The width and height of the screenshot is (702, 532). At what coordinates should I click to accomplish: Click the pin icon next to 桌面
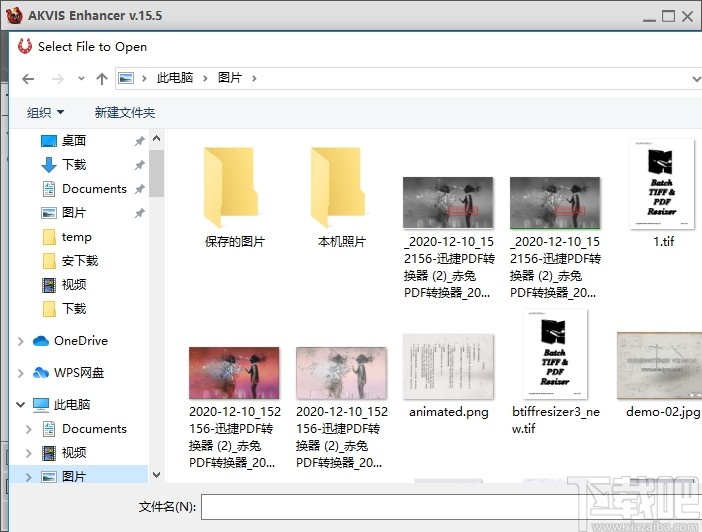click(140, 142)
